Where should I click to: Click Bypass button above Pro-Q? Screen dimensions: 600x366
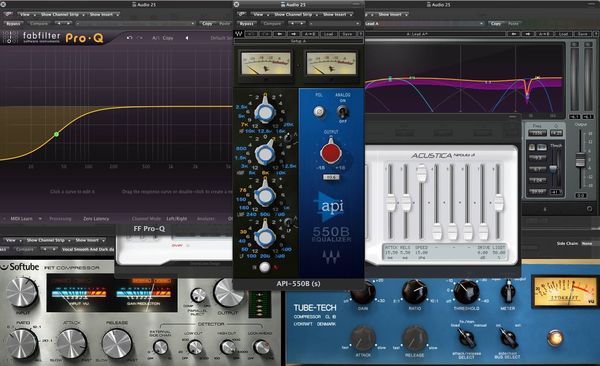[x=13, y=24]
